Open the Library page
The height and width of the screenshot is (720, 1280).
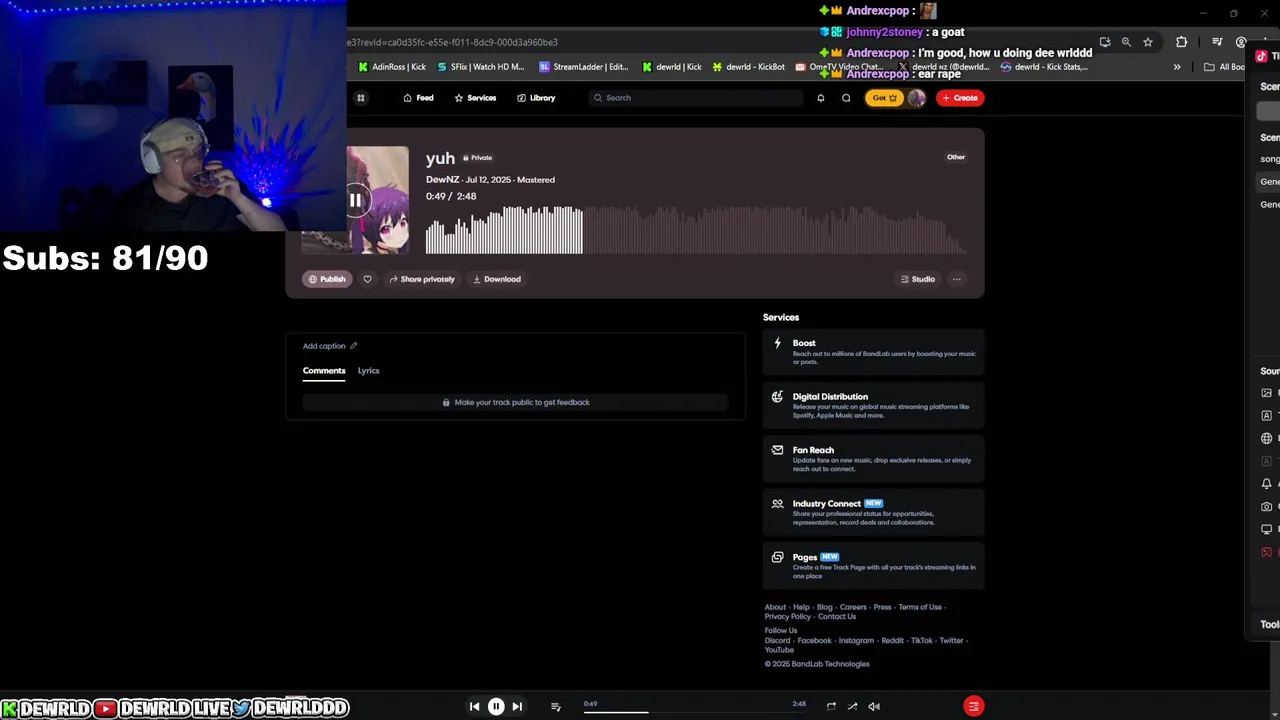(x=536, y=98)
